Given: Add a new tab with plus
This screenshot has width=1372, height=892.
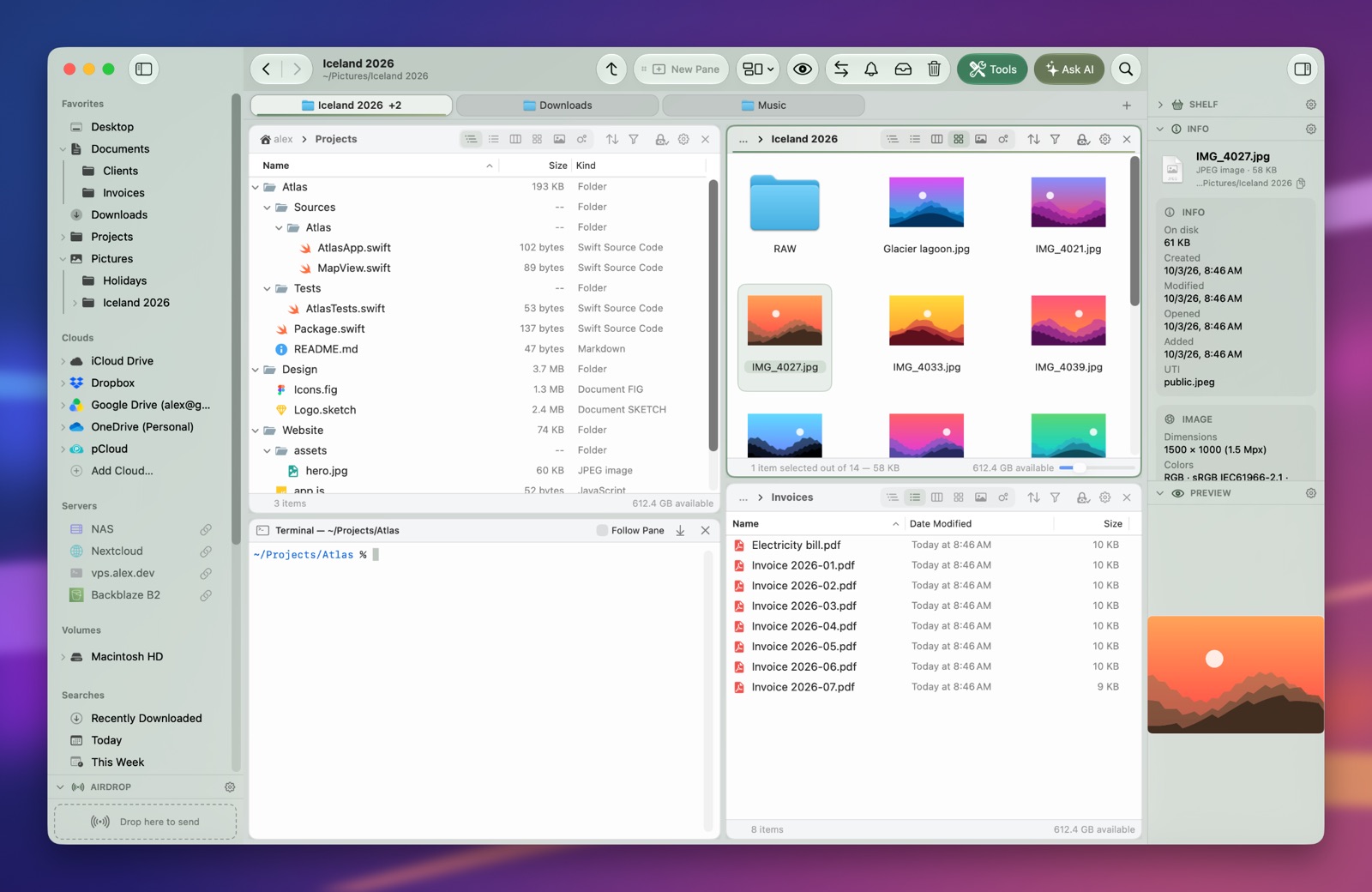Looking at the screenshot, I should pos(1127,105).
